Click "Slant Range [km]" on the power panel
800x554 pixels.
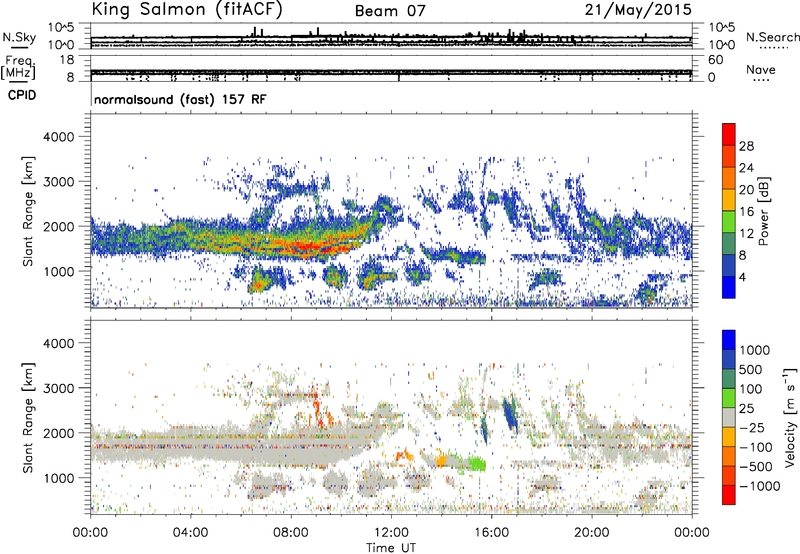[29, 211]
